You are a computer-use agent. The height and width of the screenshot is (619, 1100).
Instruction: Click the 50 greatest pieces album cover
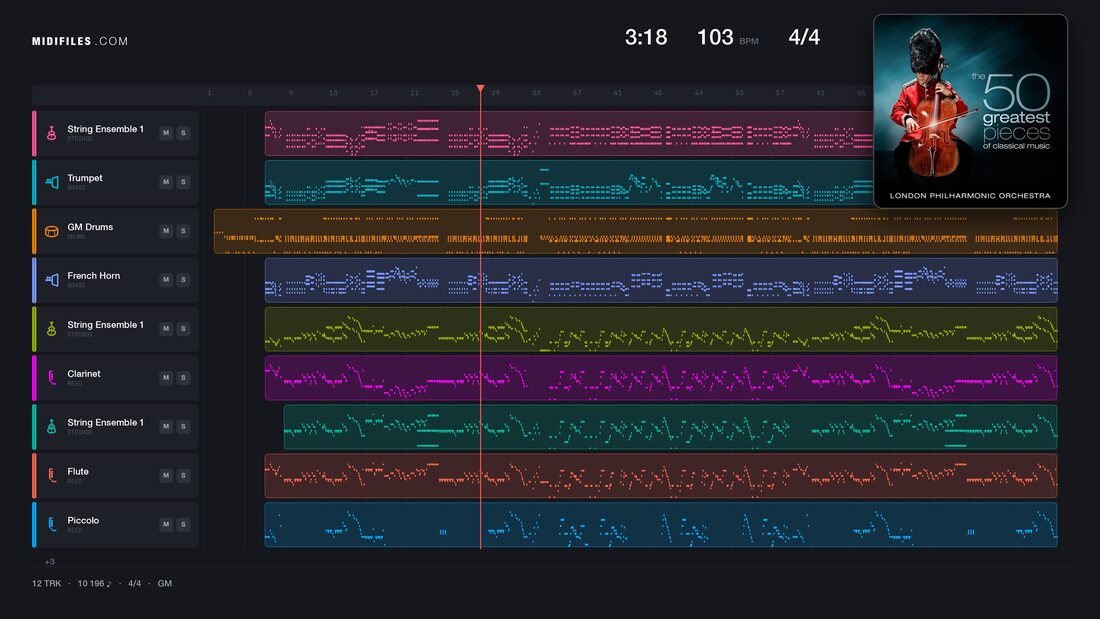tap(970, 111)
